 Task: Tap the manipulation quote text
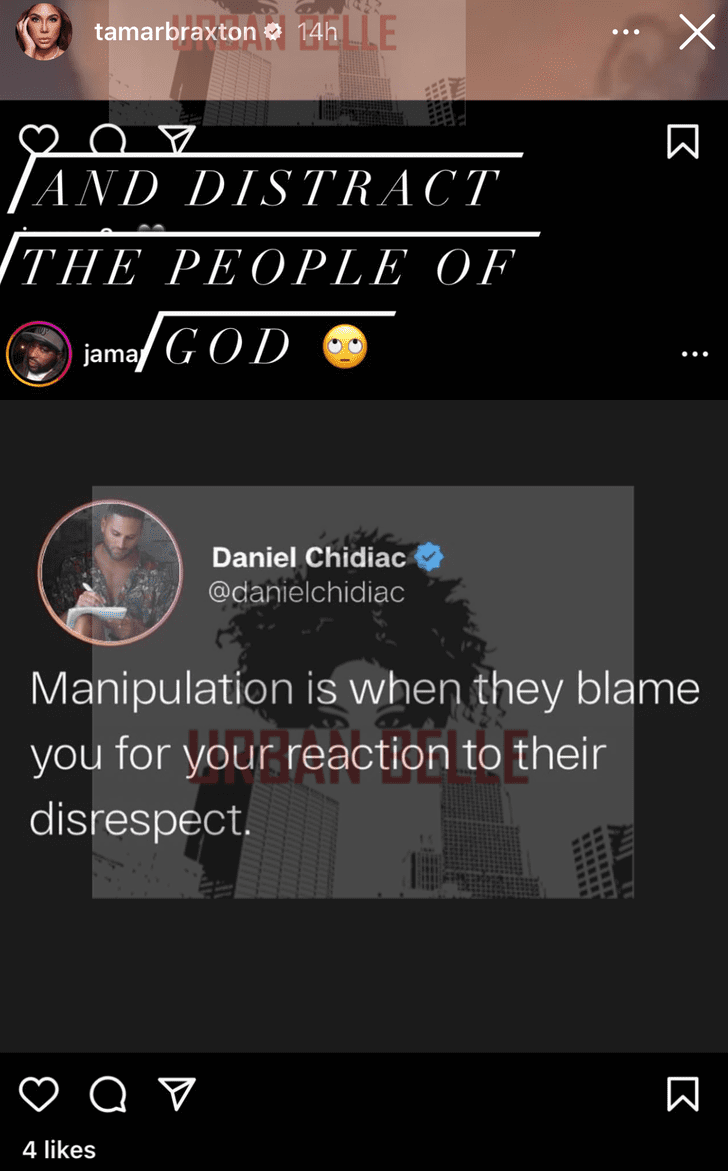pyautogui.click(x=364, y=754)
